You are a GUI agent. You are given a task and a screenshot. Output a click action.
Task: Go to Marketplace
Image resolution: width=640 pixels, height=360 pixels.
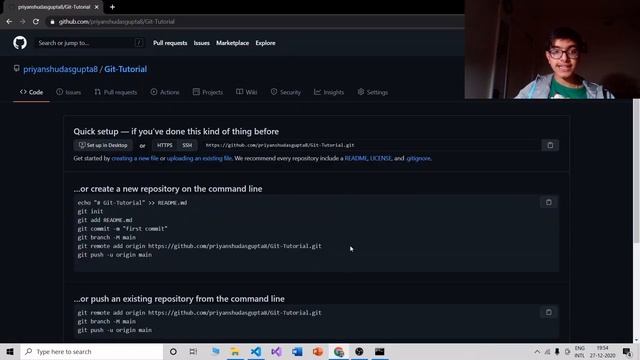coord(232,43)
